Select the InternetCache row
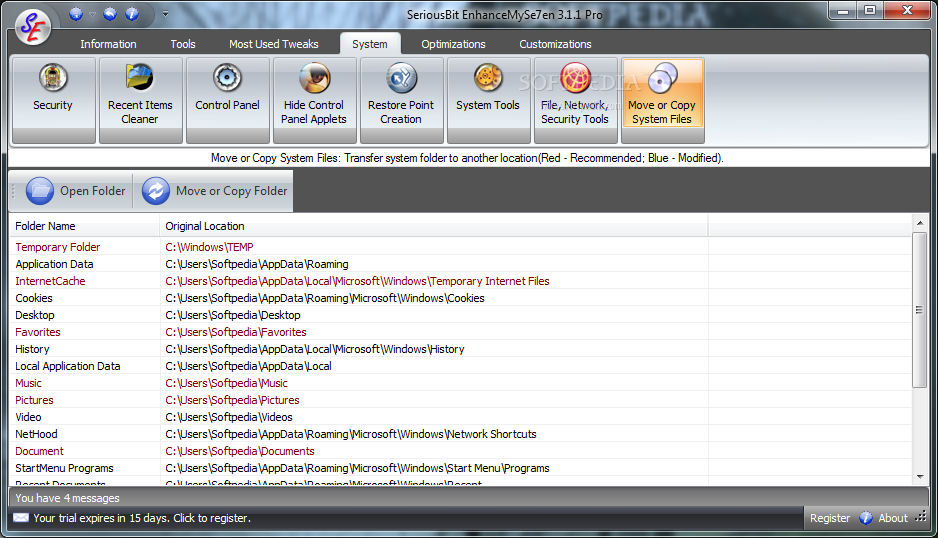Viewport: 938px width, 538px height. coord(460,281)
